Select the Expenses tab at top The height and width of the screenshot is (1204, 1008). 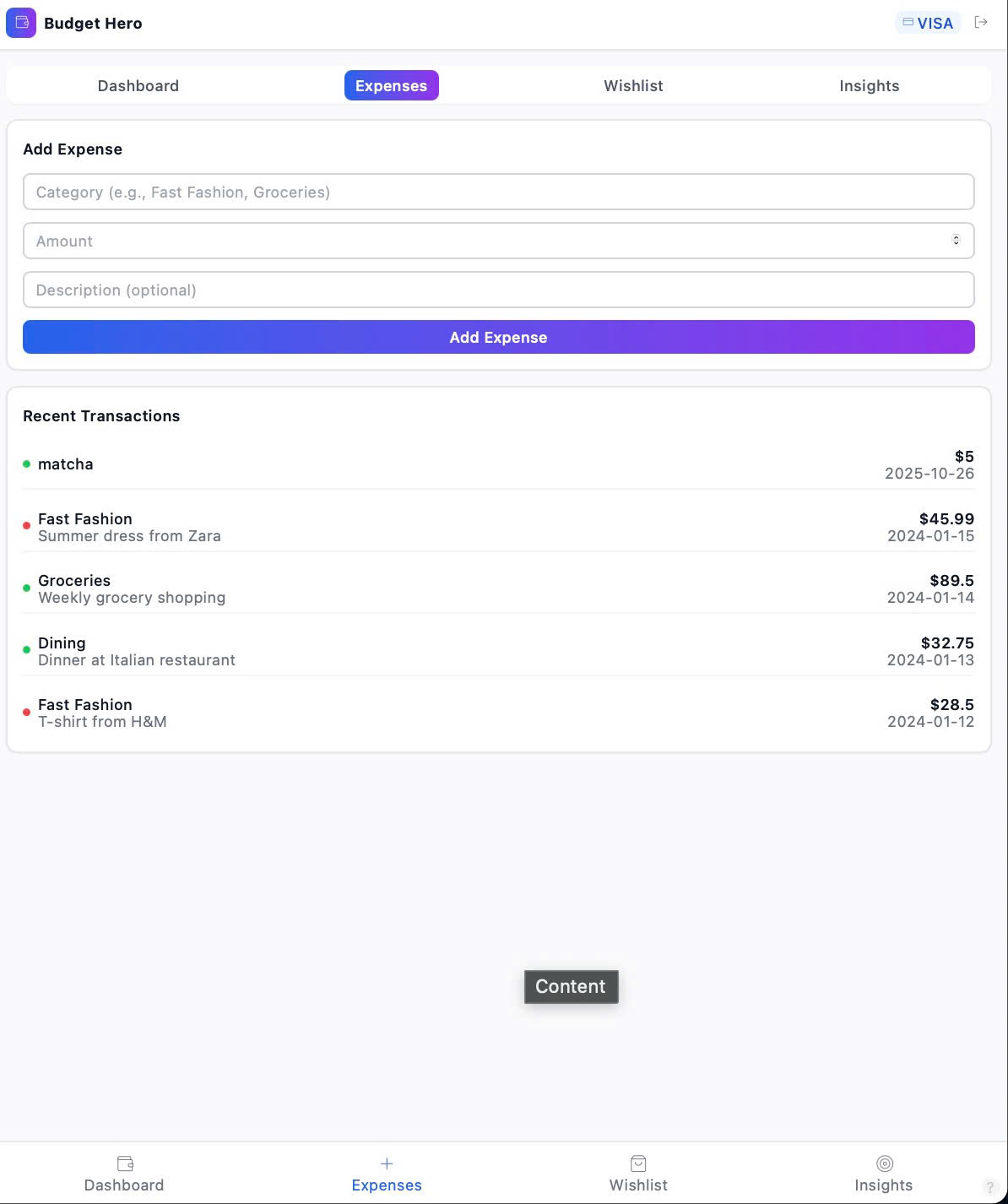click(391, 85)
